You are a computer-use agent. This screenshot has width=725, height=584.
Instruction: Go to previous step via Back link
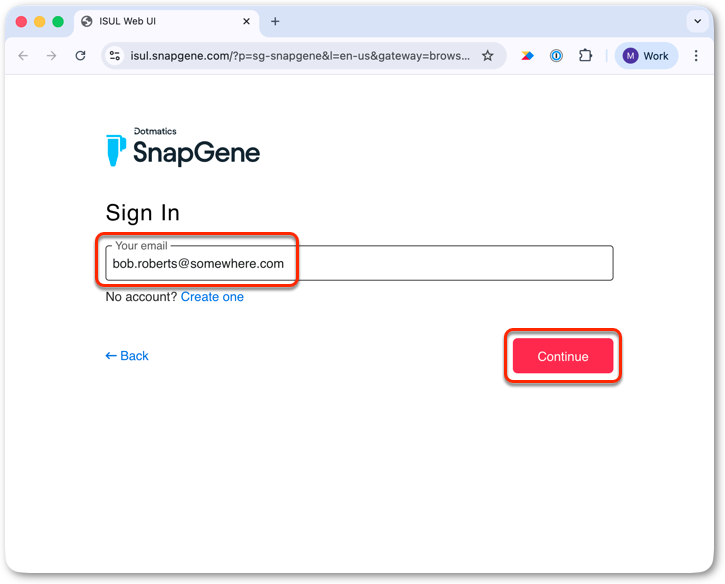(127, 356)
